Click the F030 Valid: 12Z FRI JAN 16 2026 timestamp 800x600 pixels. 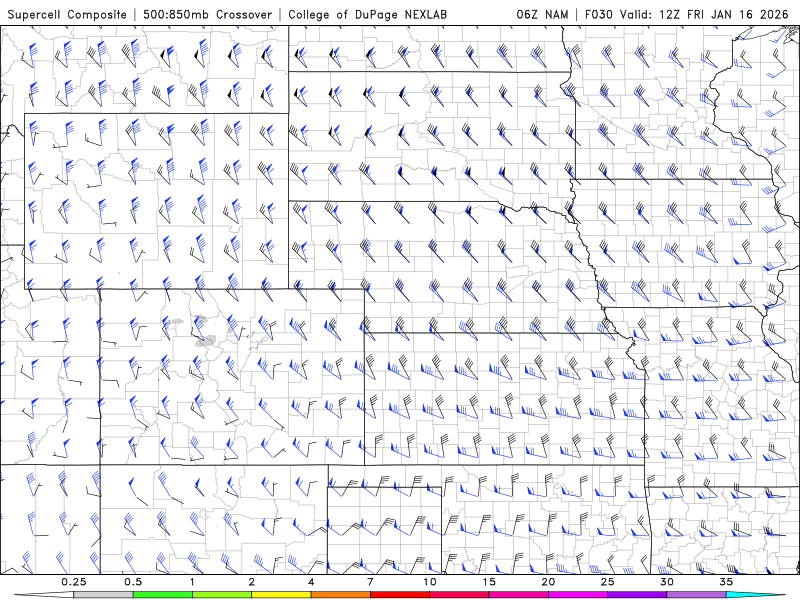pos(687,14)
